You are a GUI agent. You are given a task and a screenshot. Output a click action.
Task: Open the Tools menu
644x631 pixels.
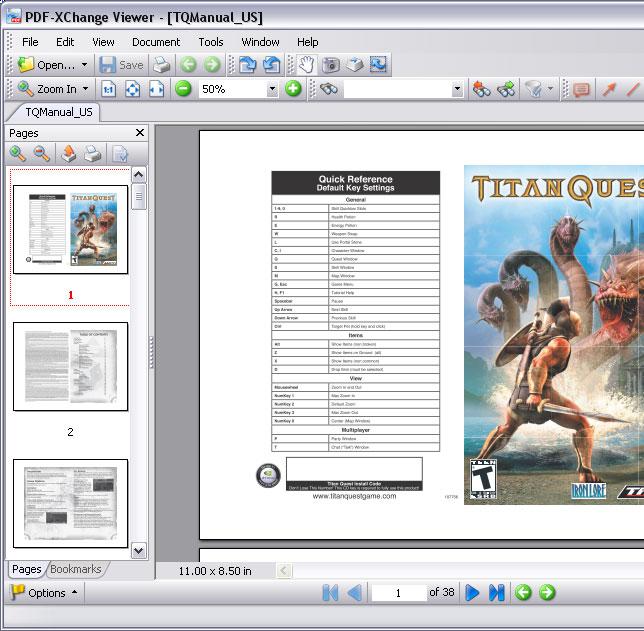pyautogui.click(x=211, y=42)
